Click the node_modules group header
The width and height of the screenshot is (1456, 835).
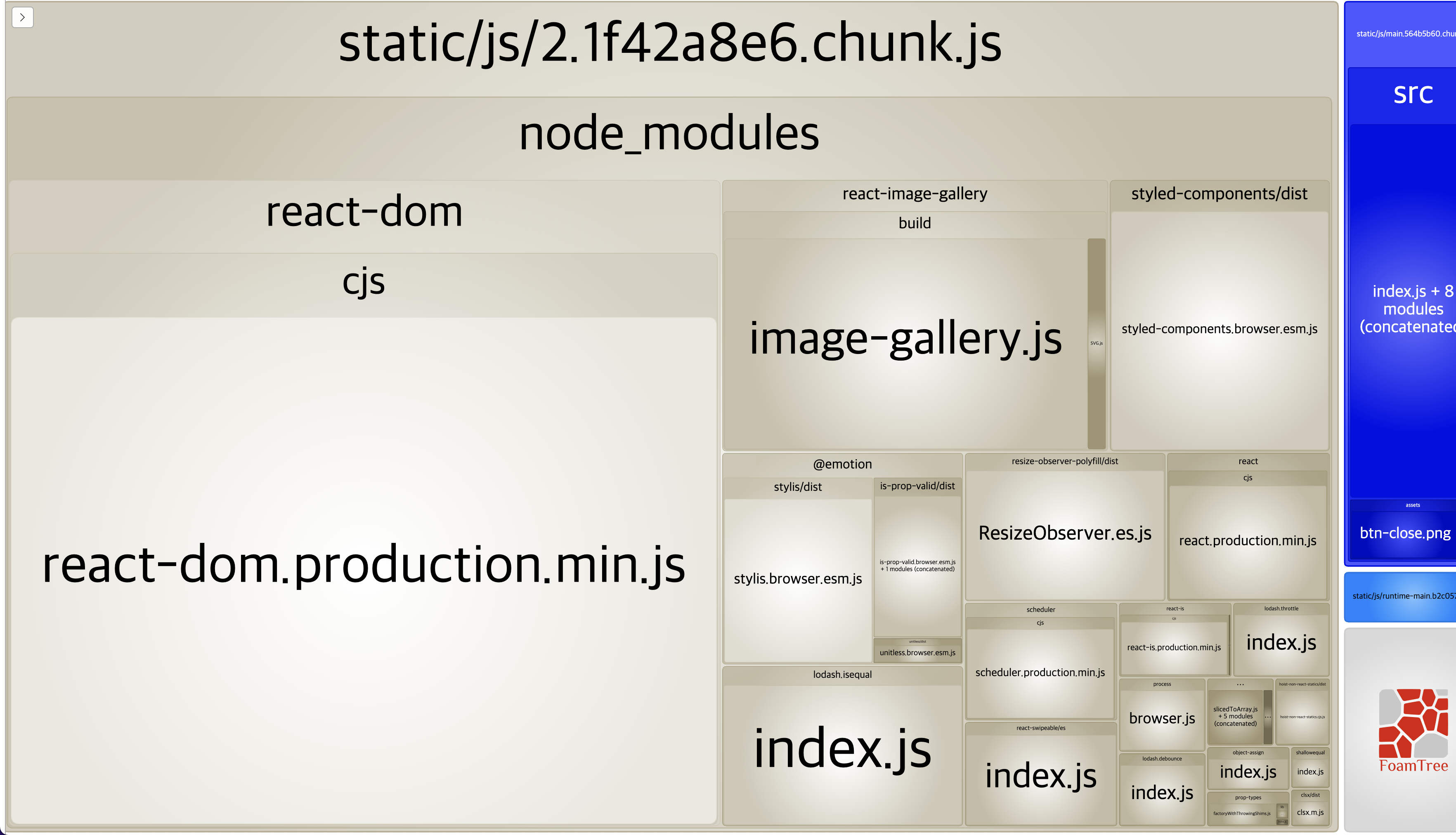point(669,134)
